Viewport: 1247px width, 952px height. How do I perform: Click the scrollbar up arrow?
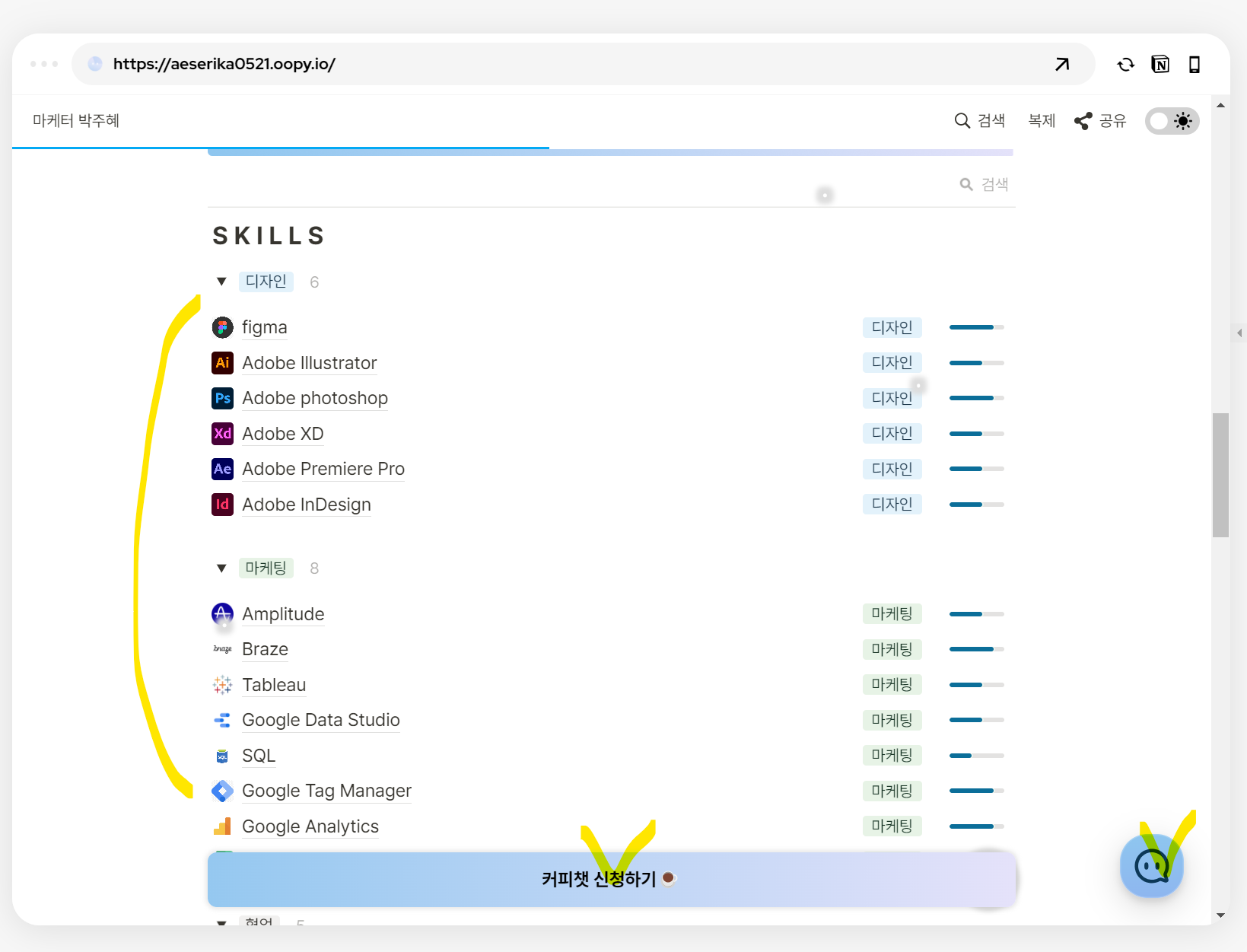click(1220, 106)
